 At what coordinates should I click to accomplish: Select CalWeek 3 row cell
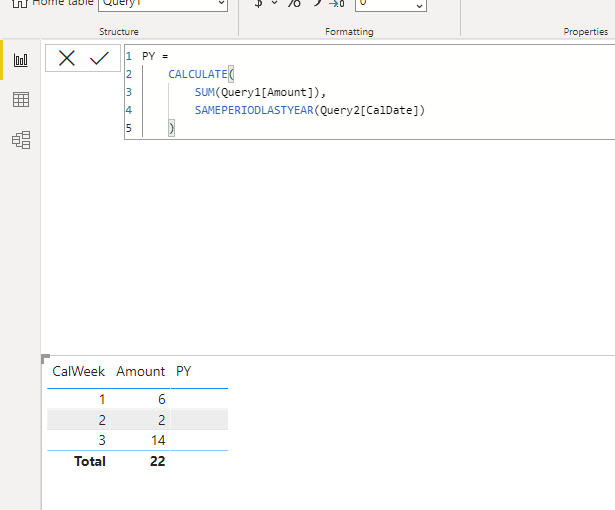tap(102, 440)
